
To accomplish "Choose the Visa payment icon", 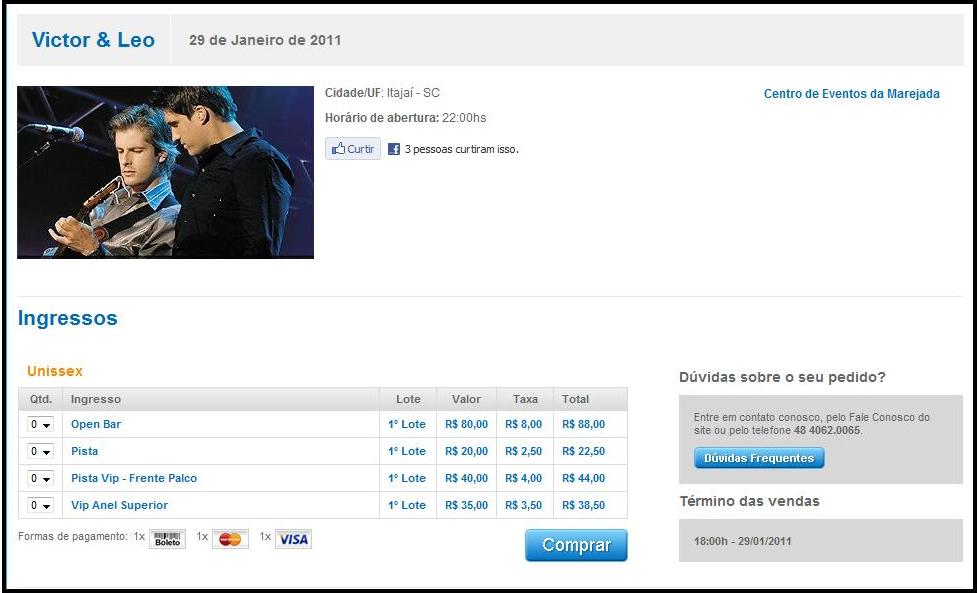I will [x=293, y=539].
